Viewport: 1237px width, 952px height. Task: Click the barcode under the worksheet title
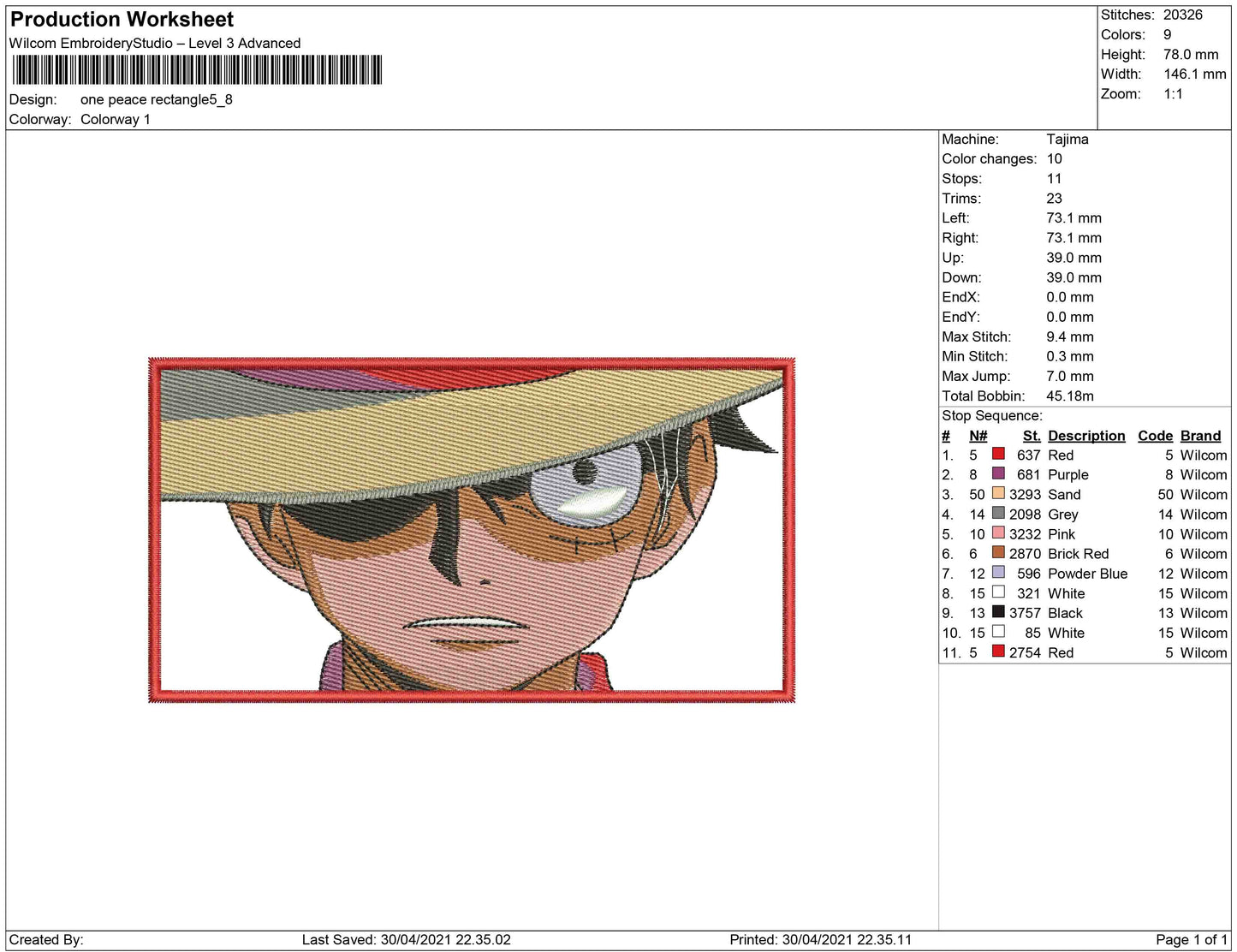(197, 69)
